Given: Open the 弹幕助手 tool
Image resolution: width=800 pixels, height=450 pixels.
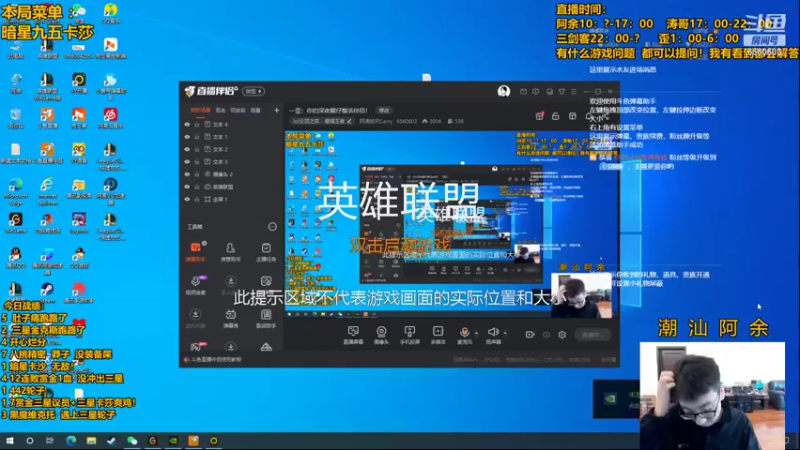Looking at the screenshot, I should coord(195,252).
